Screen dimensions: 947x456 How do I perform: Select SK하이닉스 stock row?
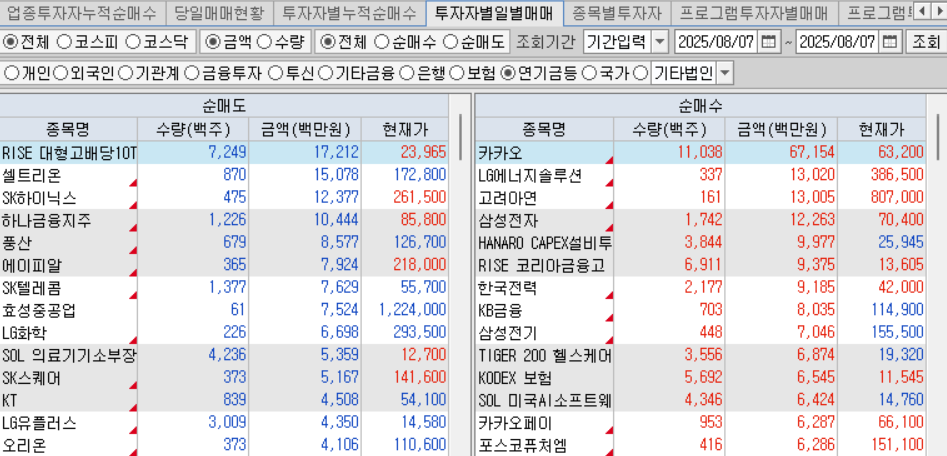[x=224, y=197]
